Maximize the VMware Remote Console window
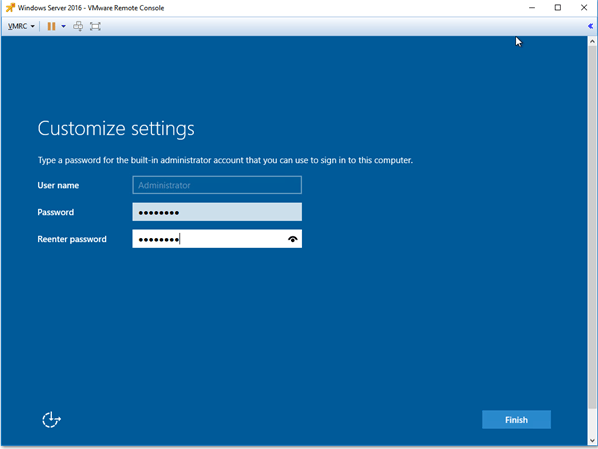The image size is (598, 449). [558, 8]
